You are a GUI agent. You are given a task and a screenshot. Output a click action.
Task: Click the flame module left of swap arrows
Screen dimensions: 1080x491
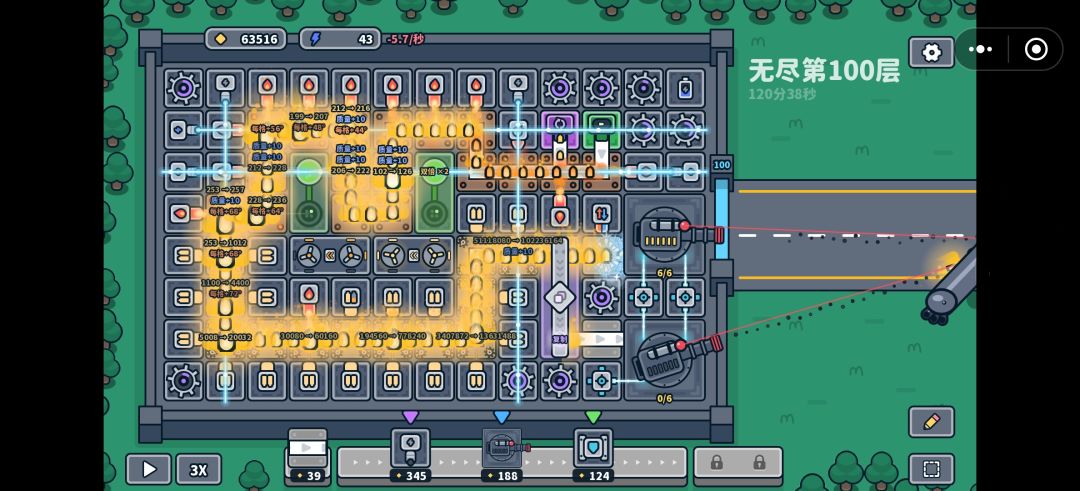tap(559, 213)
